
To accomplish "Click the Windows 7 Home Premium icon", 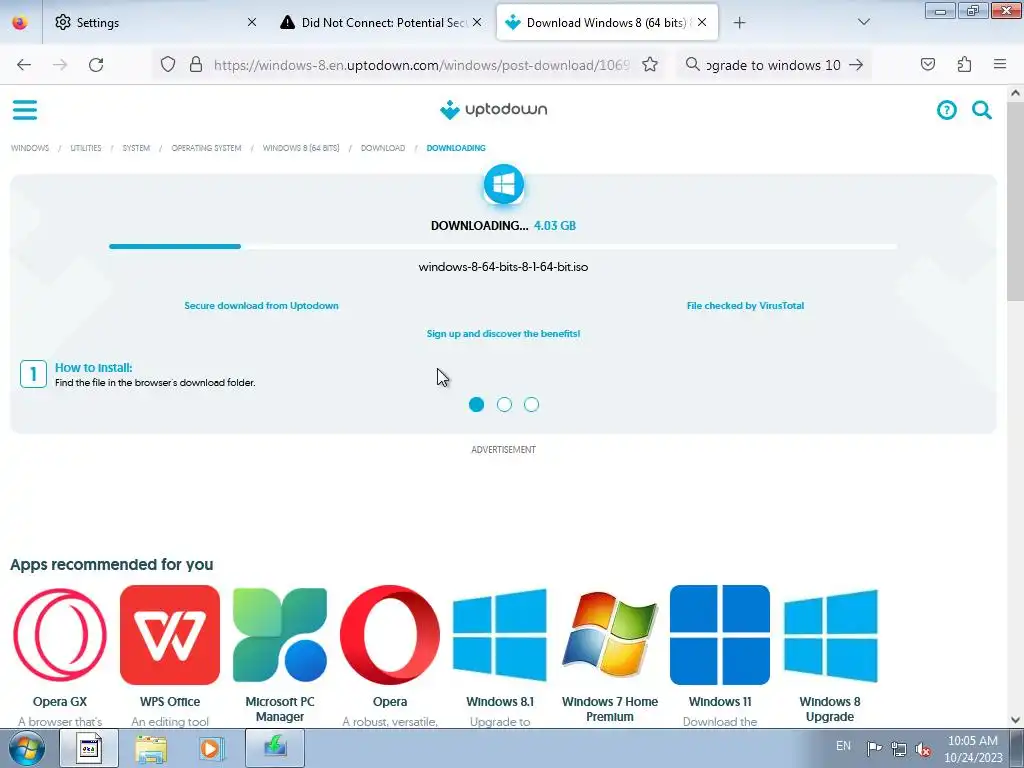I will pos(610,635).
